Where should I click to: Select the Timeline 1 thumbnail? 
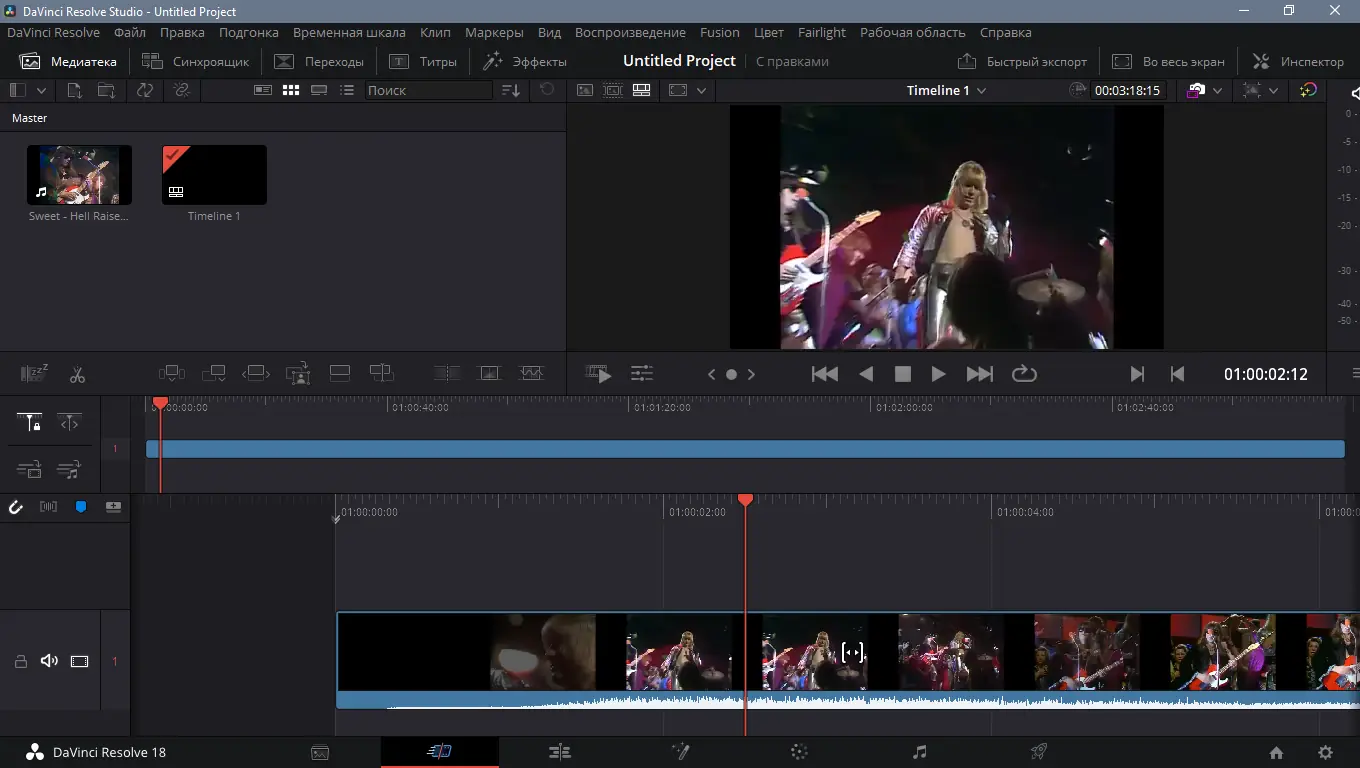coord(214,175)
